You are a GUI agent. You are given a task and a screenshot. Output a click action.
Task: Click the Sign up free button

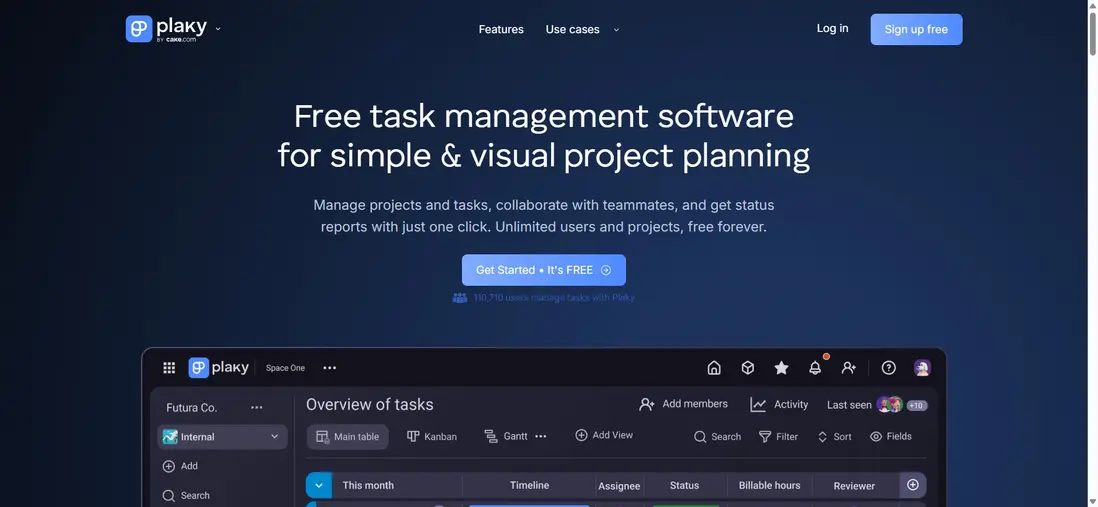click(x=916, y=29)
